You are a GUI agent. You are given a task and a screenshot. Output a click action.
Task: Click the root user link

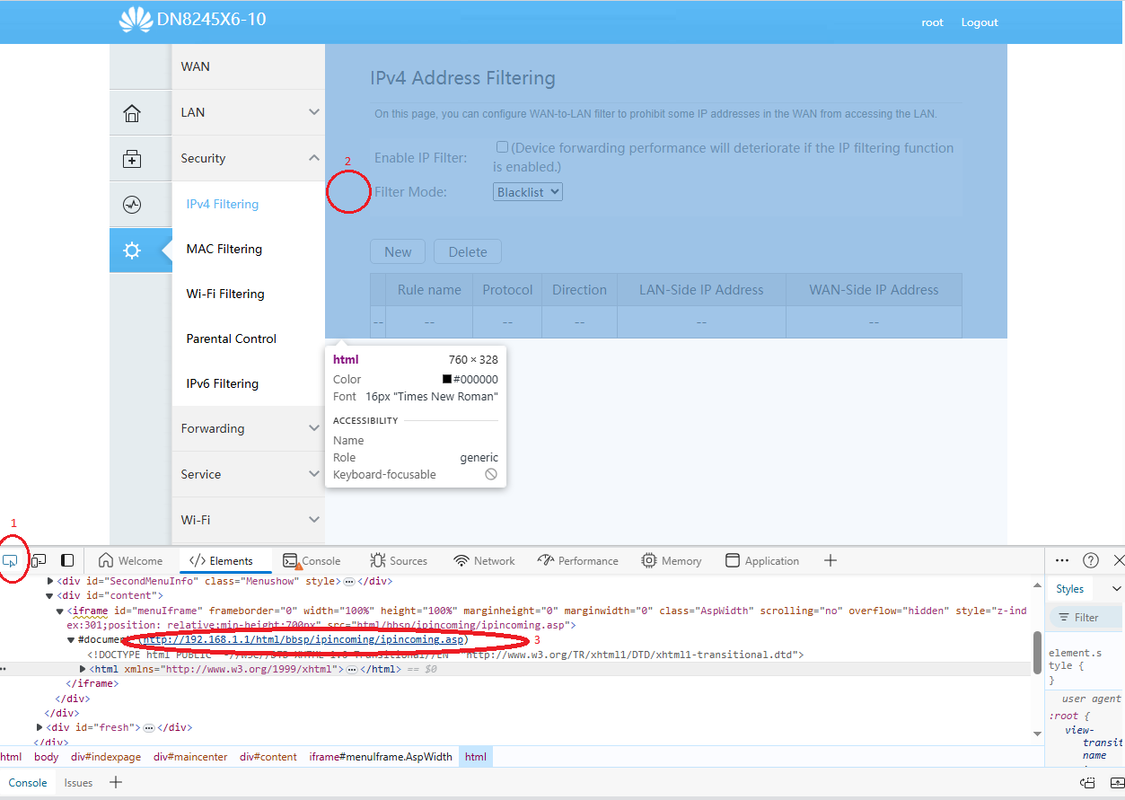pyautogui.click(x=932, y=22)
